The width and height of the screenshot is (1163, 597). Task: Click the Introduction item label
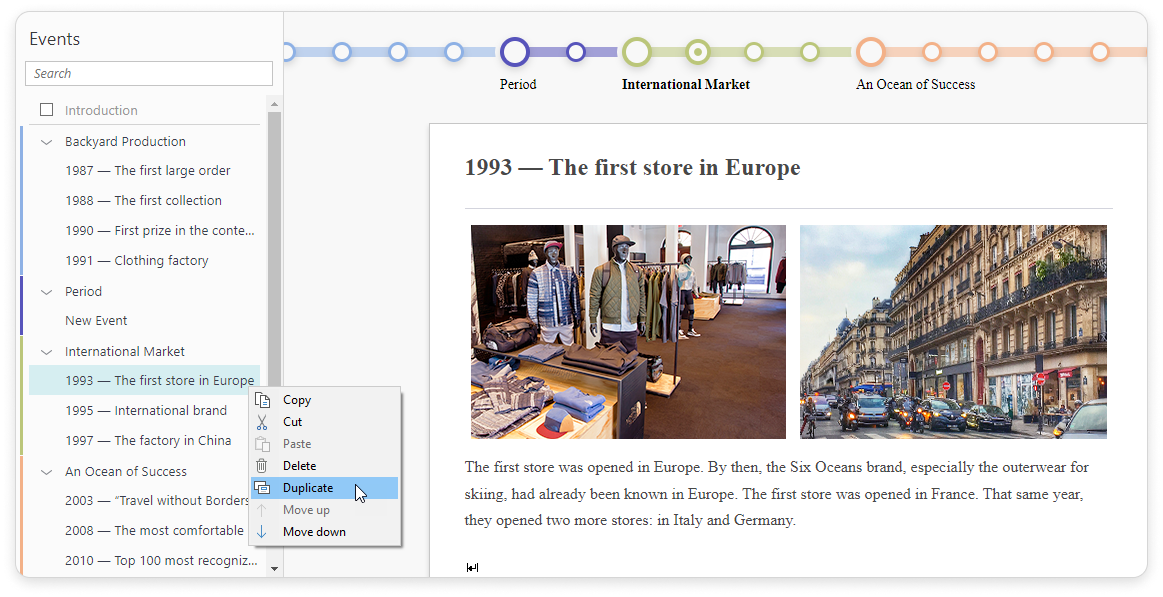coord(101,111)
